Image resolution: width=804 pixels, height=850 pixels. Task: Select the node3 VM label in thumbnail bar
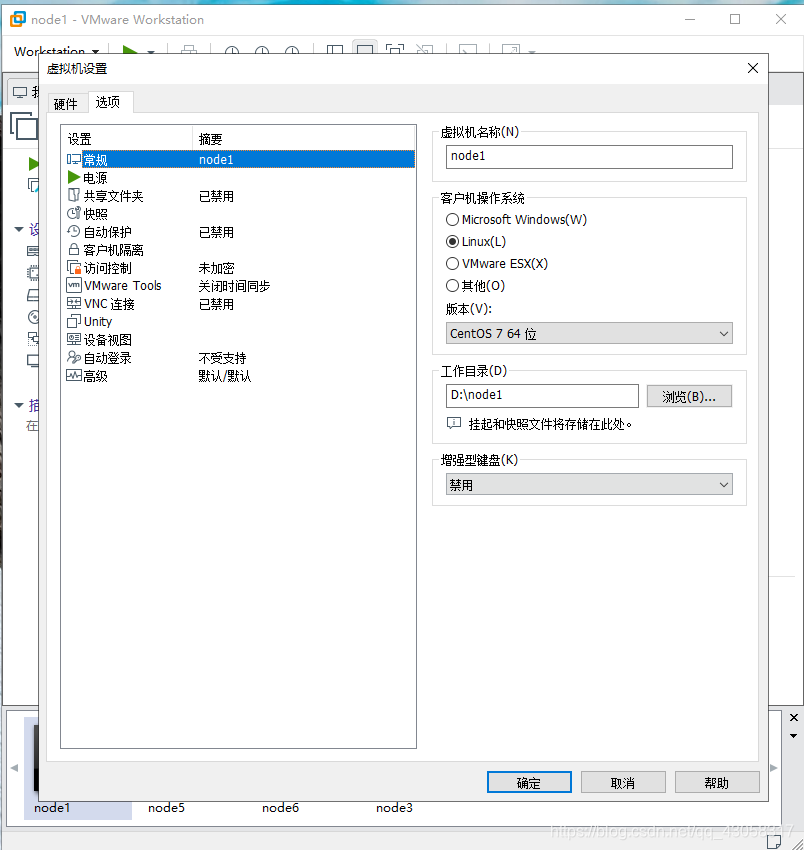pyautogui.click(x=394, y=808)
